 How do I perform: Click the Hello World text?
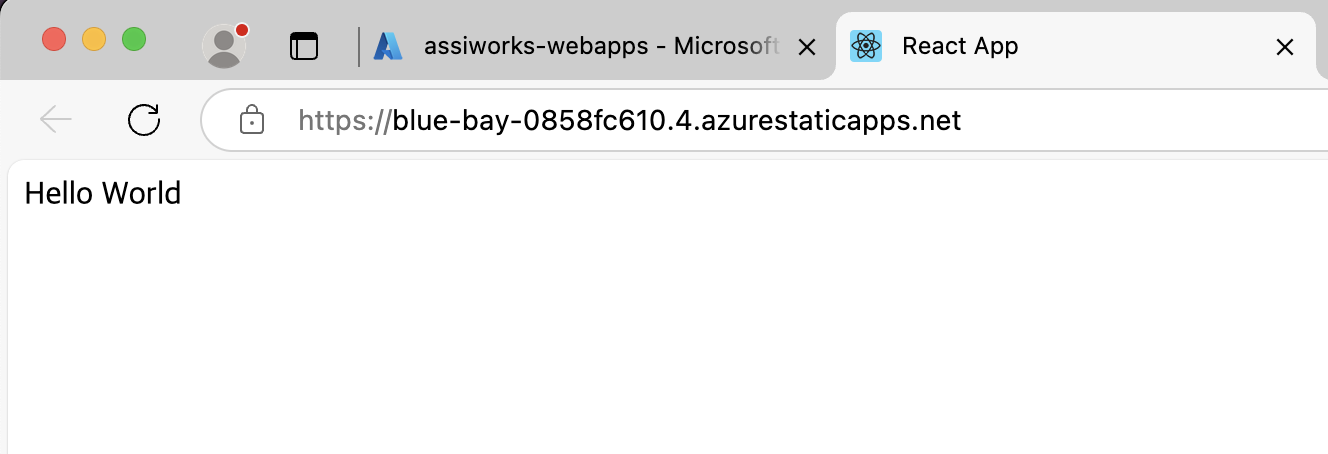click(x=102, y=193)
